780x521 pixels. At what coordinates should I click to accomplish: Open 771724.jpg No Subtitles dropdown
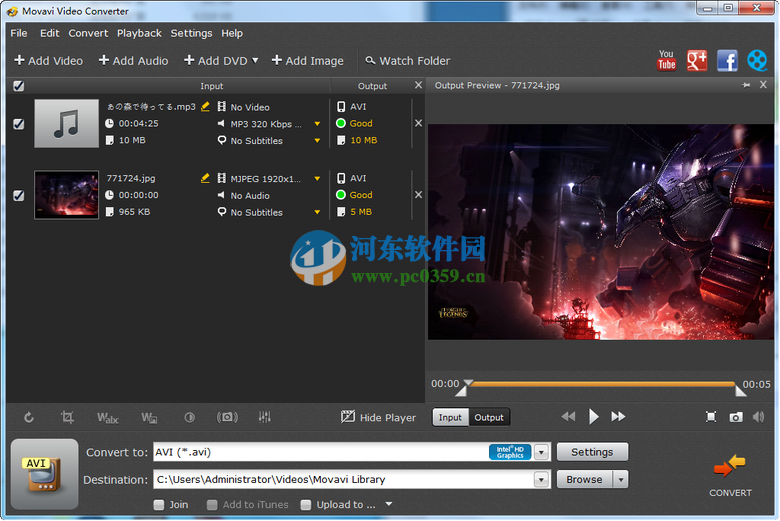[317, 212]
